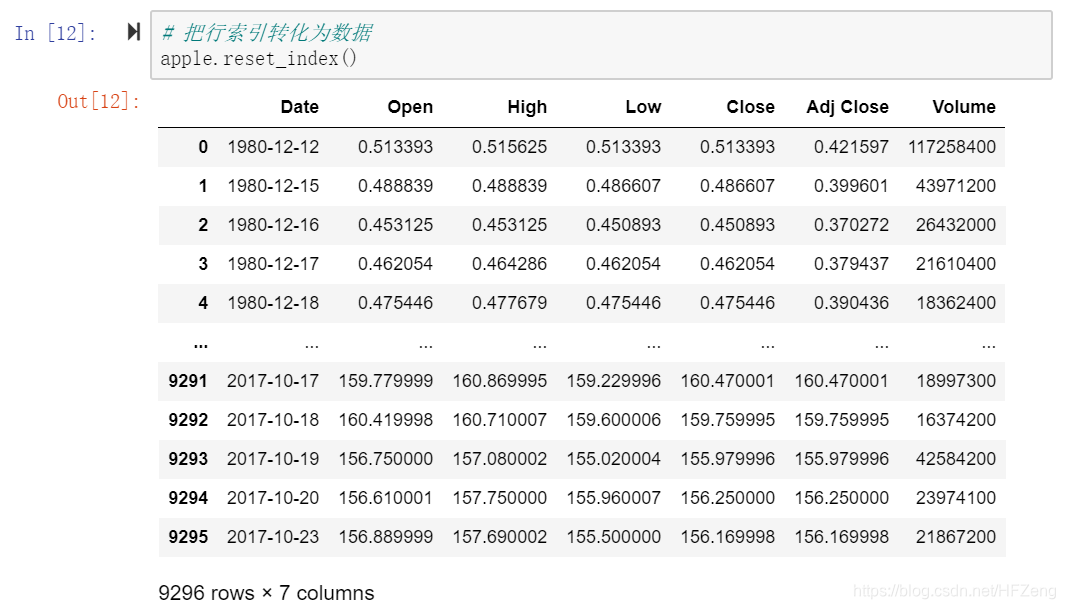
Task: Click the Low value 159.600006
Action: pos(614,420)
